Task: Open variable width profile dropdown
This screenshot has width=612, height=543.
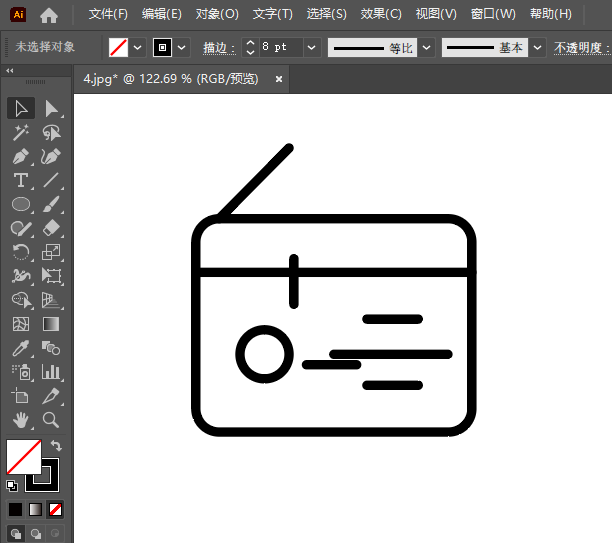Action: pos(427,48)
